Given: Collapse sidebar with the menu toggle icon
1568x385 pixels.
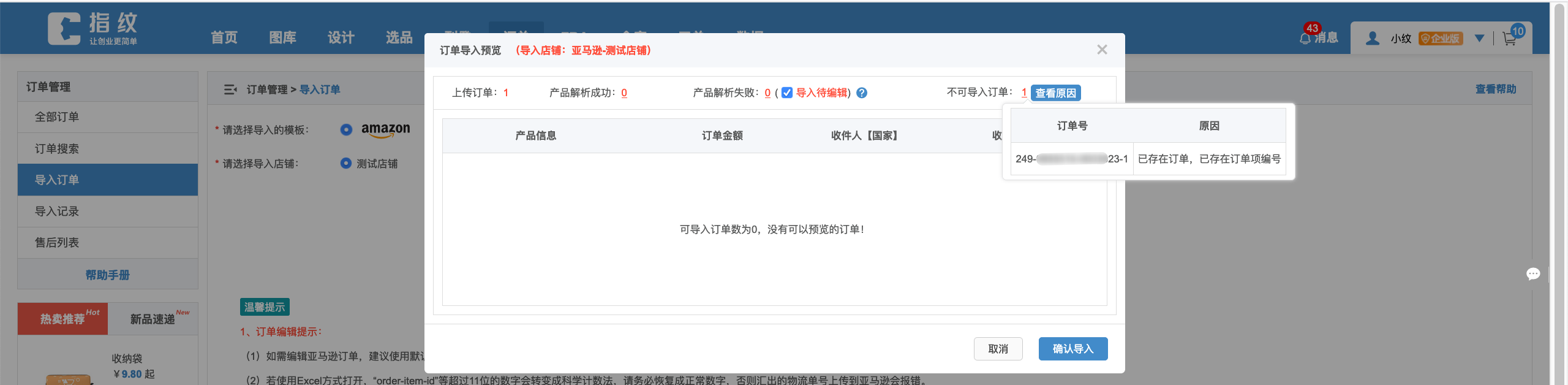Looking at the screenshot, I should pos(230,90).
